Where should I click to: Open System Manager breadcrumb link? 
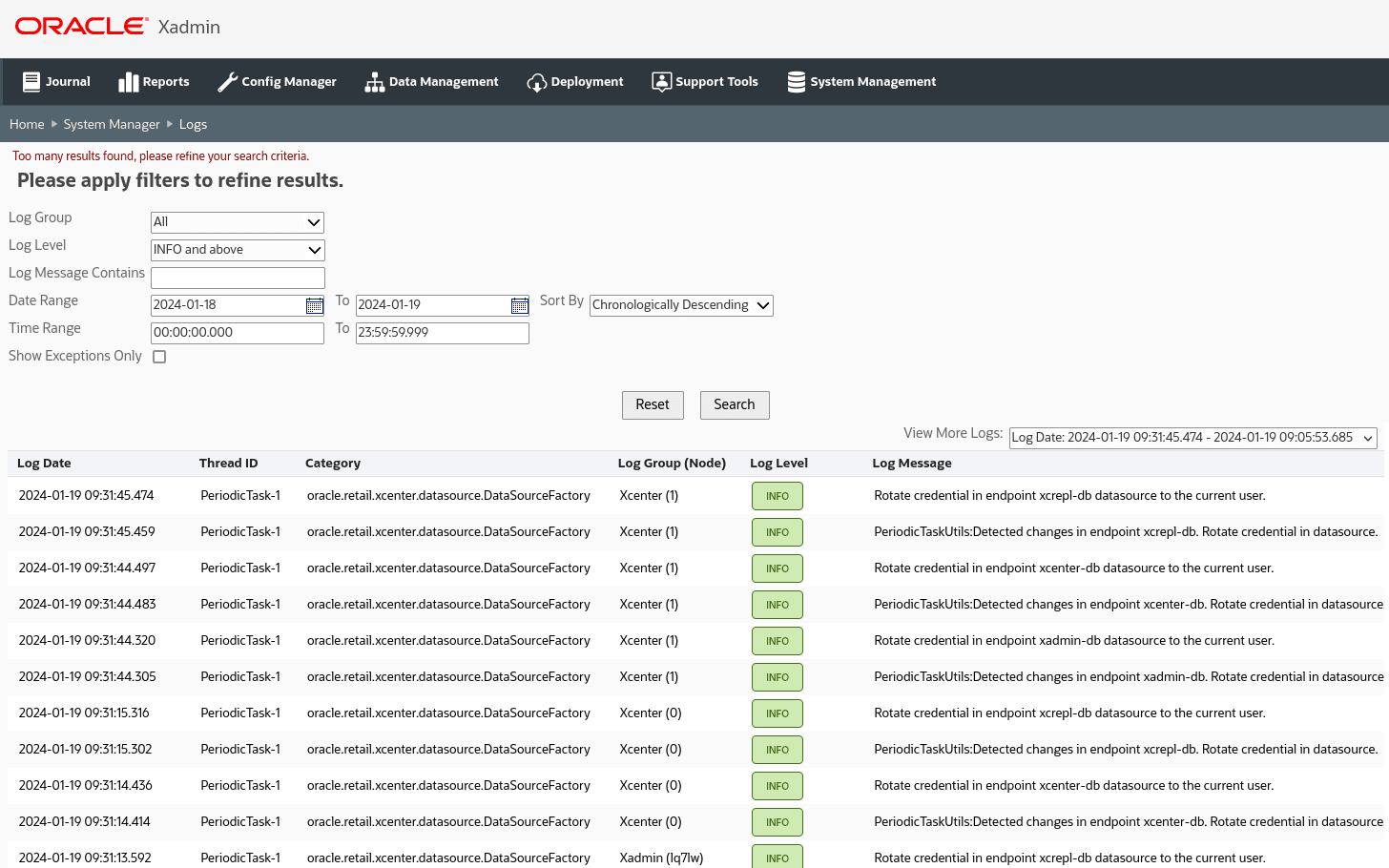112,124
